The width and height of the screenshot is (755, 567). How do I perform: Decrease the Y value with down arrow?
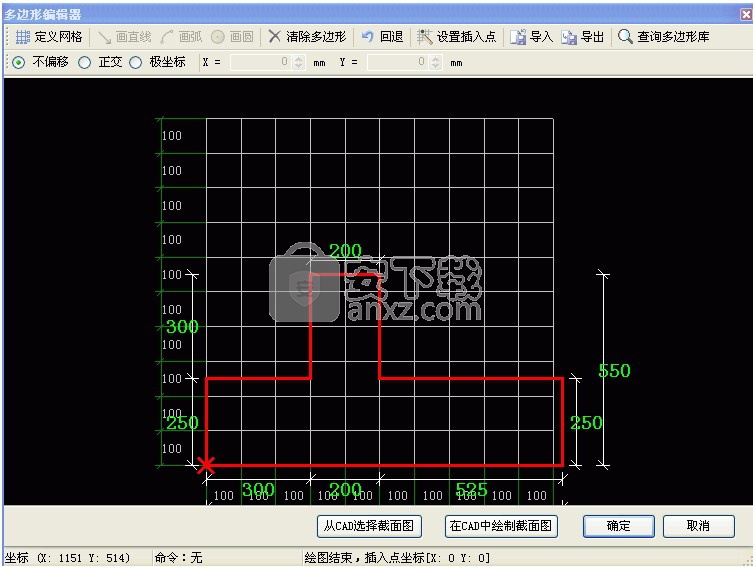[x=436, y=66]
